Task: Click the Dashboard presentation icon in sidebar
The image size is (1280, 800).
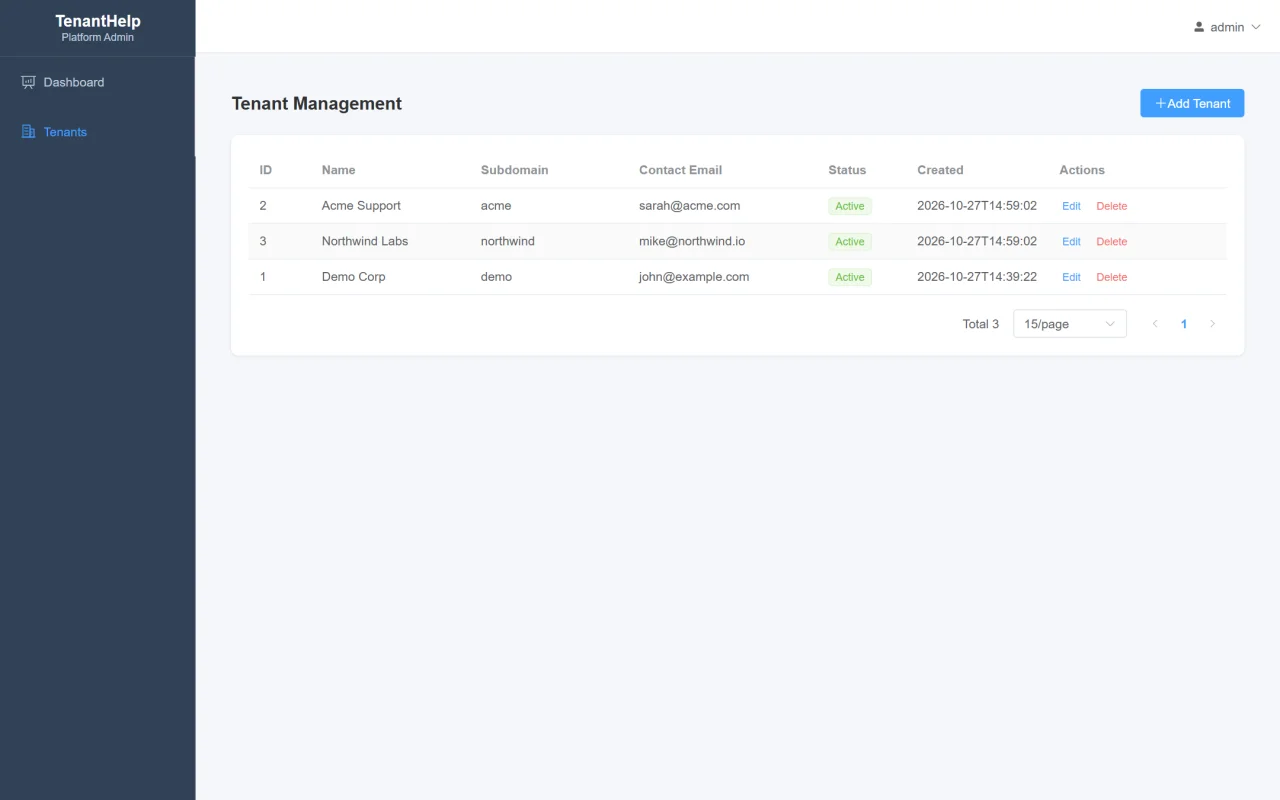Action: click(x=28, y=82)
